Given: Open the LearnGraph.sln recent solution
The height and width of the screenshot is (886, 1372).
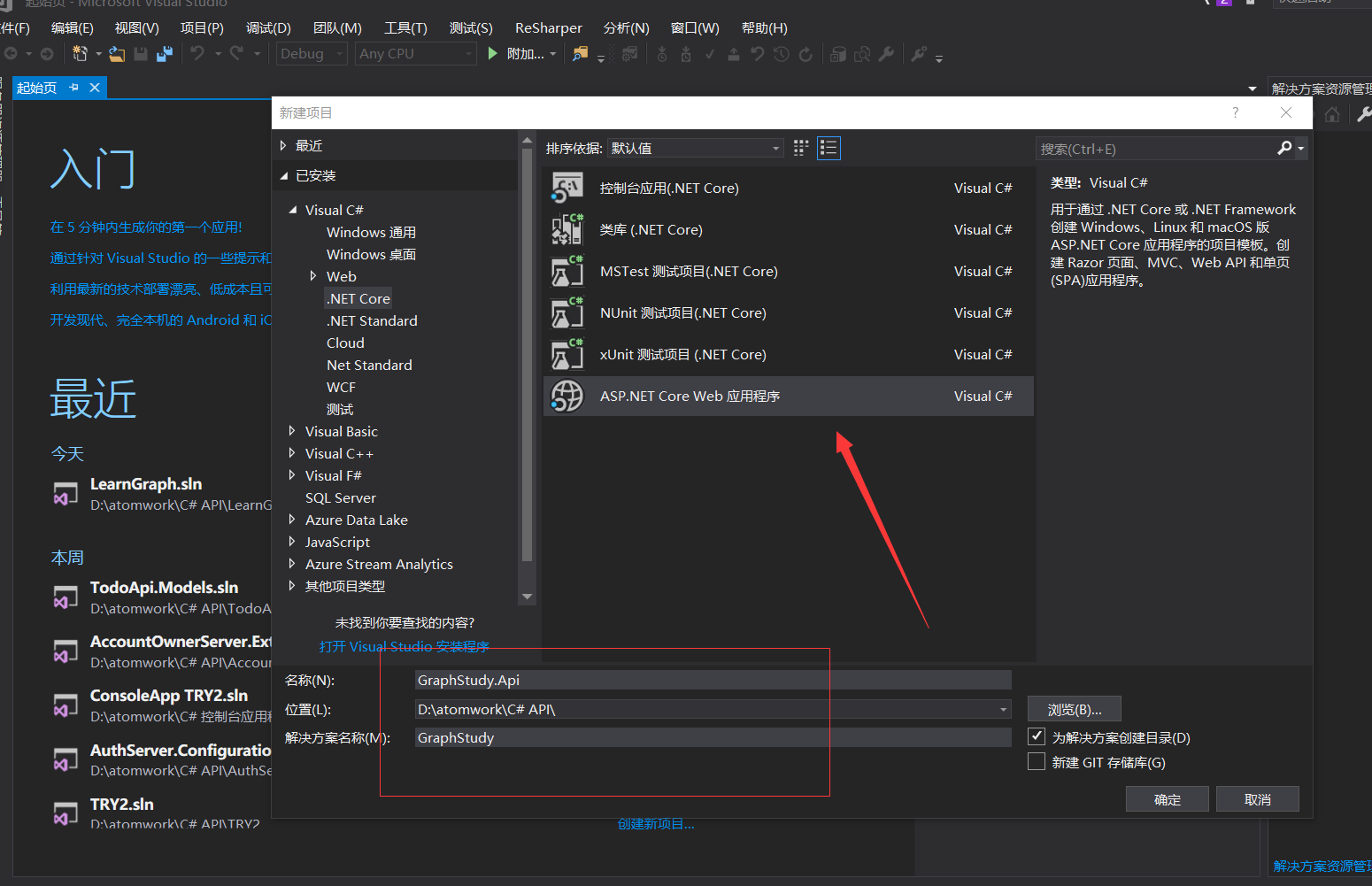Looking at the screenshot, I should pos(146,484).
